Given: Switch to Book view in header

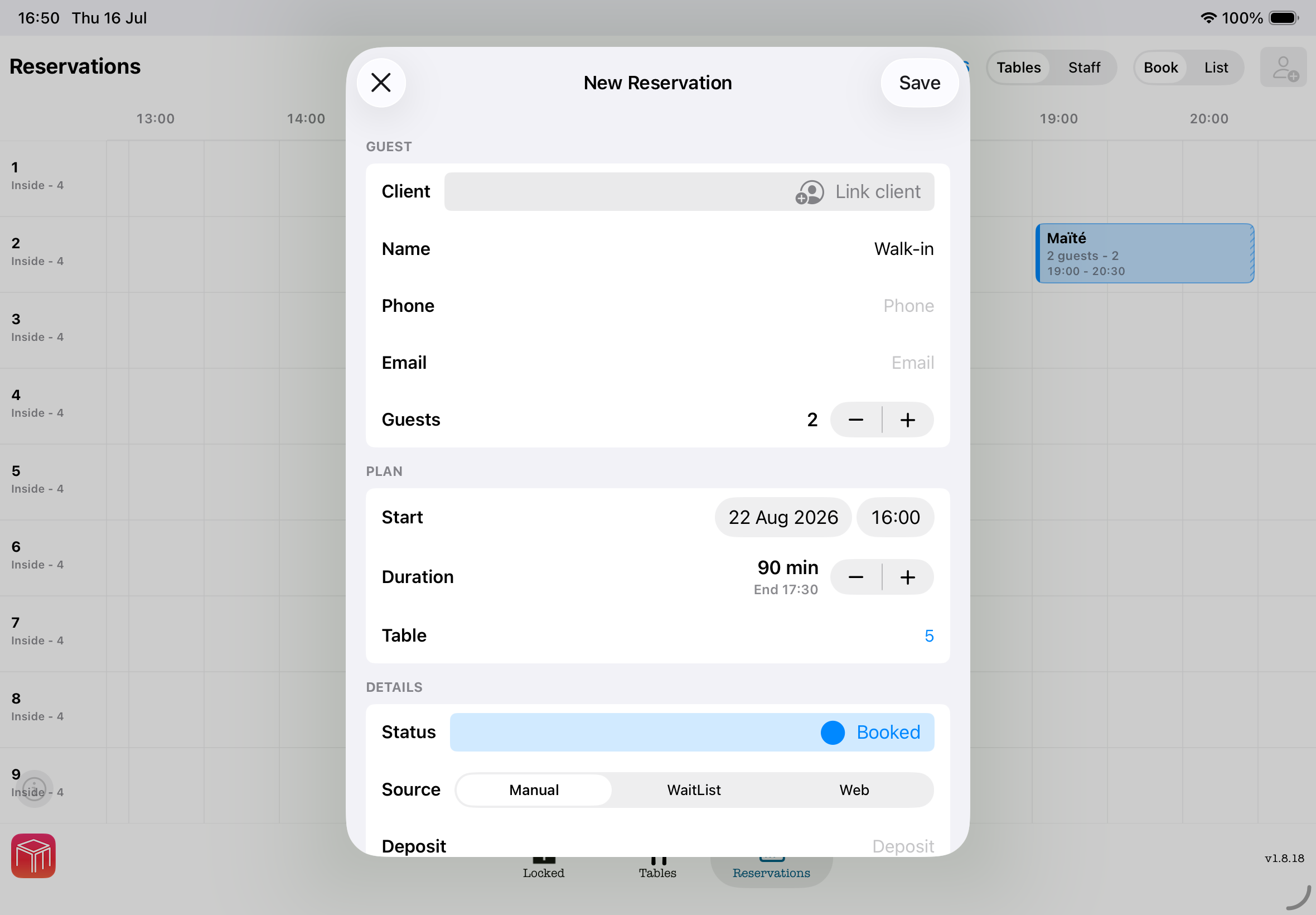Looking at the screenshot, I should click(1160, 68).
